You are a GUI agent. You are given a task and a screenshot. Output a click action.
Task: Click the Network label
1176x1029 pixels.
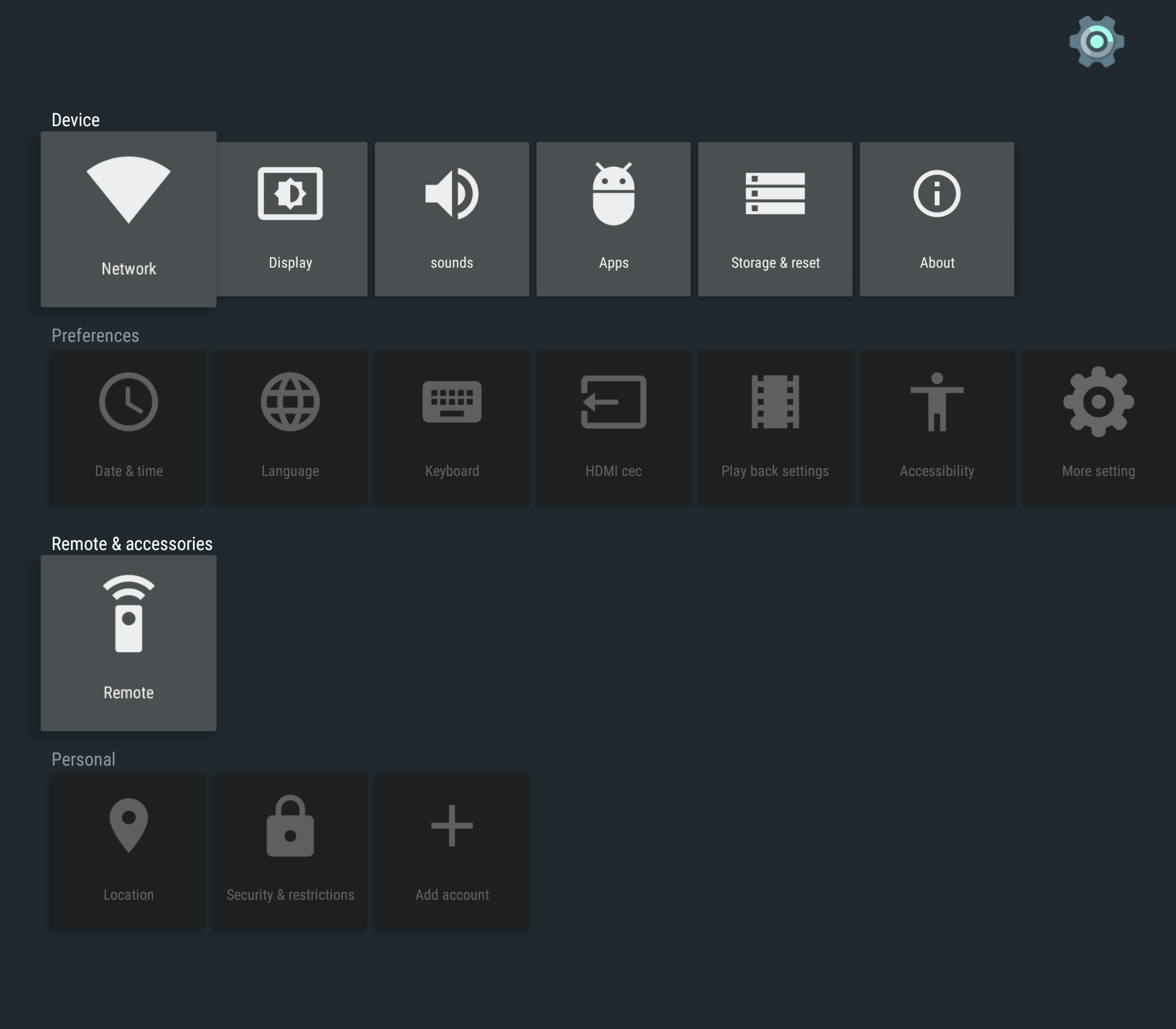(x=129, y=269)
